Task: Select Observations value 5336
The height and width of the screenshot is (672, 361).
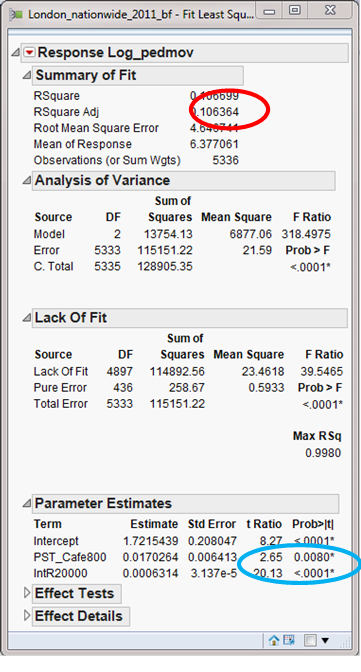Action: (226, 160)
